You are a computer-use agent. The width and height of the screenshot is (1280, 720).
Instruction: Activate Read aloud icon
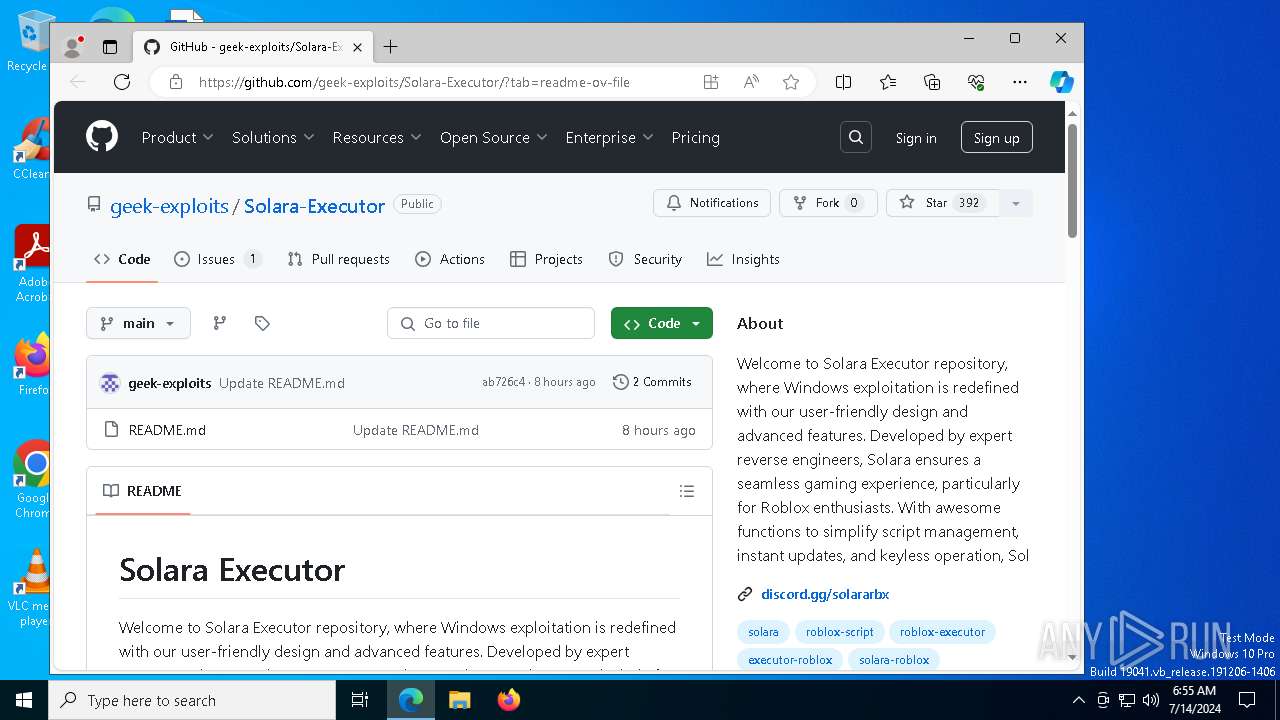click(x=751, y=82)
